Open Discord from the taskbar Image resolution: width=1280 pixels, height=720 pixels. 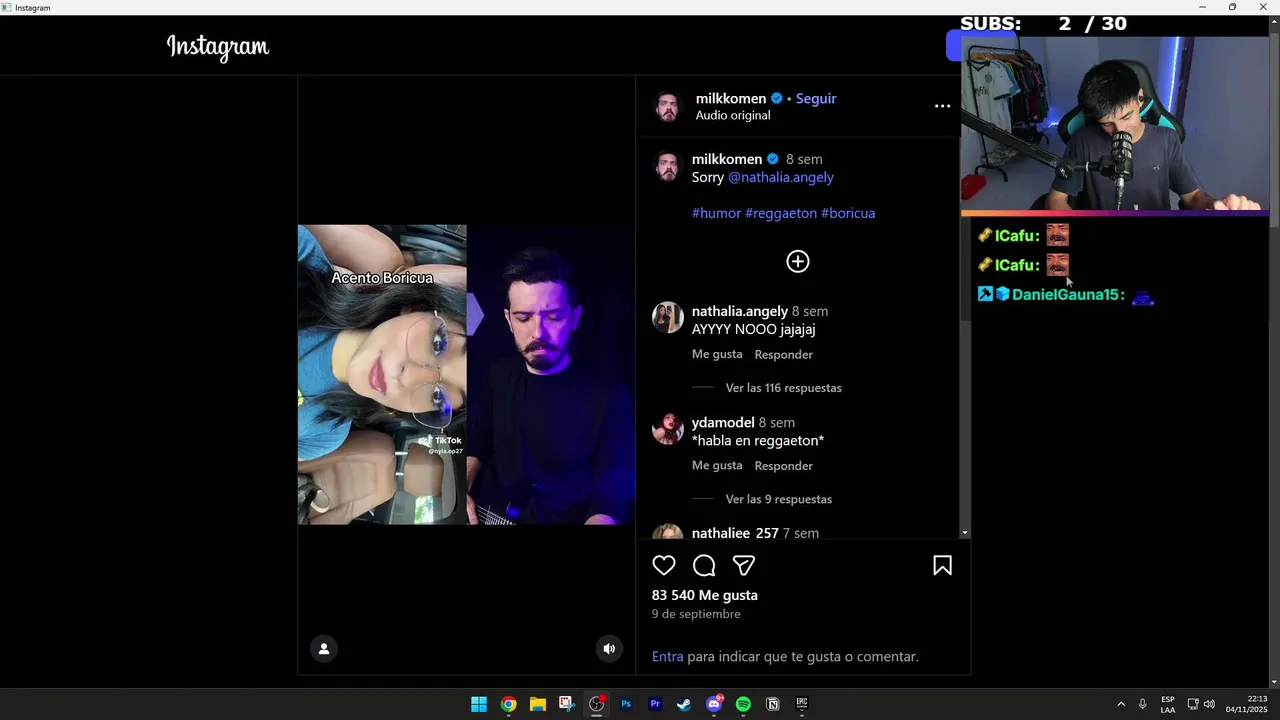click(x=714, y=704)
